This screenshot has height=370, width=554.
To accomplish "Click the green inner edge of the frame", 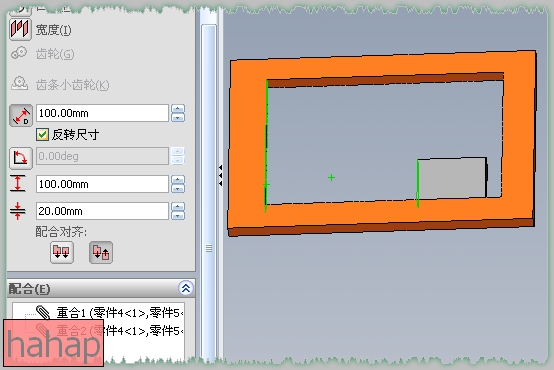I will (266, 145).
